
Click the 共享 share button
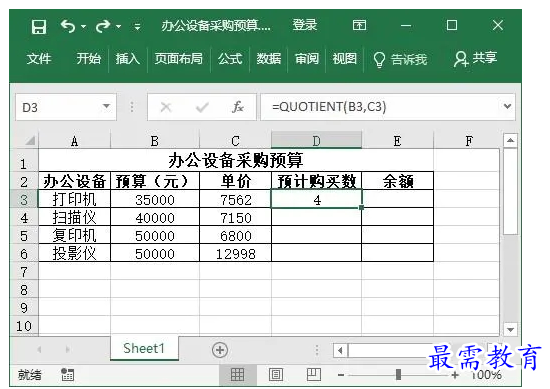point(476,58)
